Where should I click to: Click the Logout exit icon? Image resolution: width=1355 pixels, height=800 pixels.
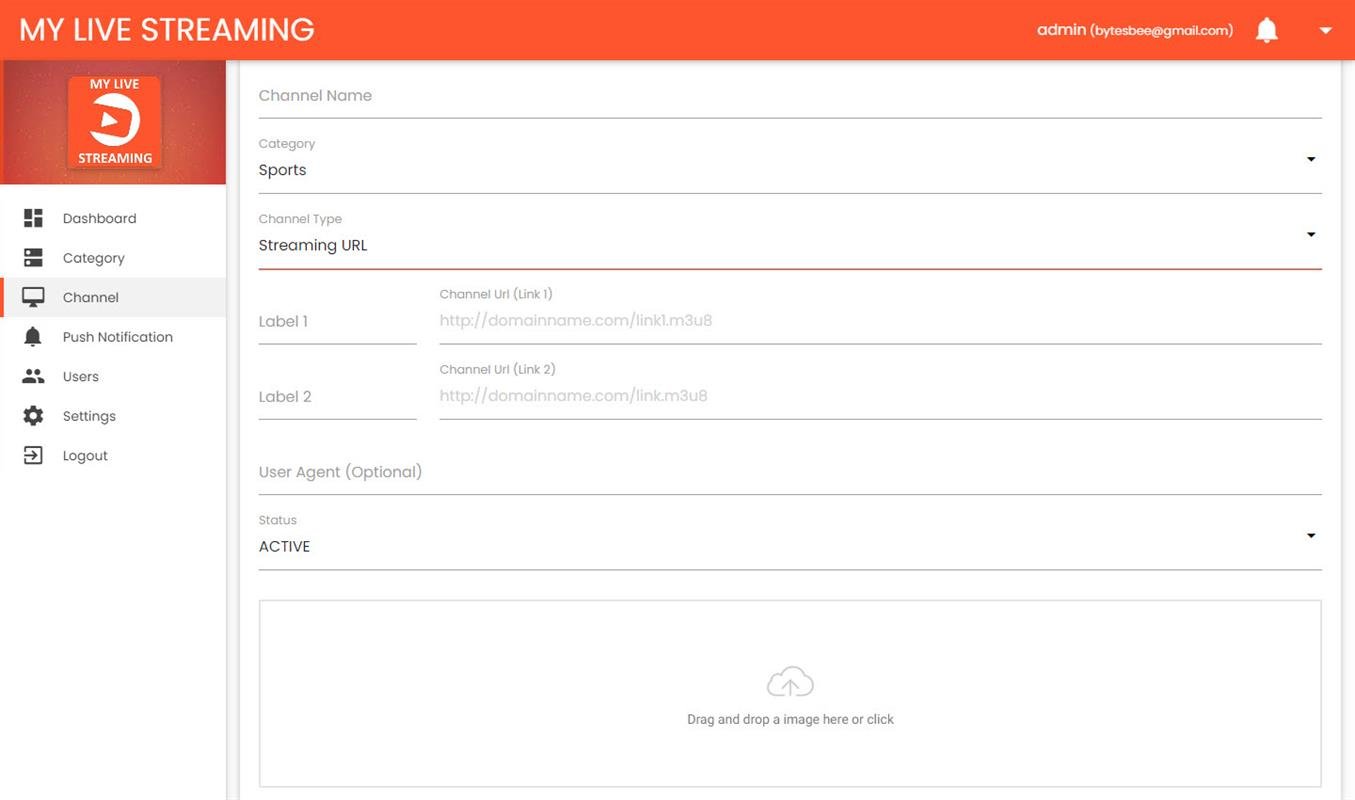33,455
